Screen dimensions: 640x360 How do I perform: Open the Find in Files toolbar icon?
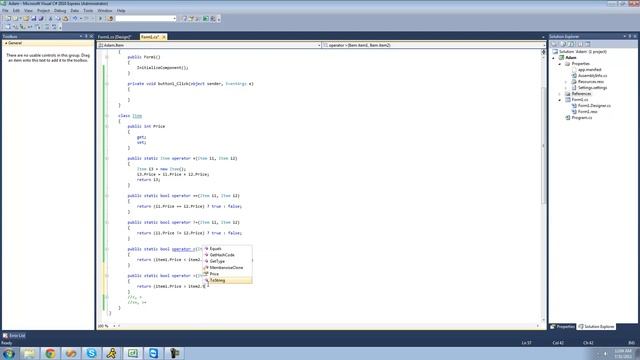pyautogui.click(x=110, y=18)
